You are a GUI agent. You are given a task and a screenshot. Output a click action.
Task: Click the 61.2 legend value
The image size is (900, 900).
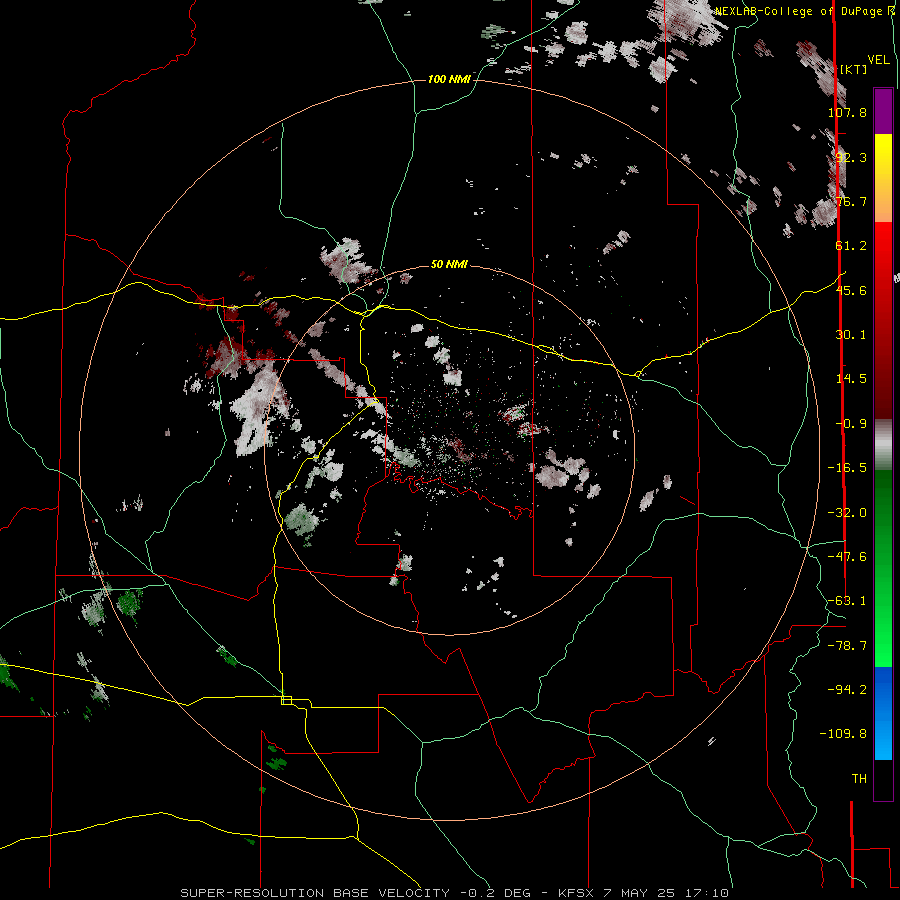tap(851, 246)
